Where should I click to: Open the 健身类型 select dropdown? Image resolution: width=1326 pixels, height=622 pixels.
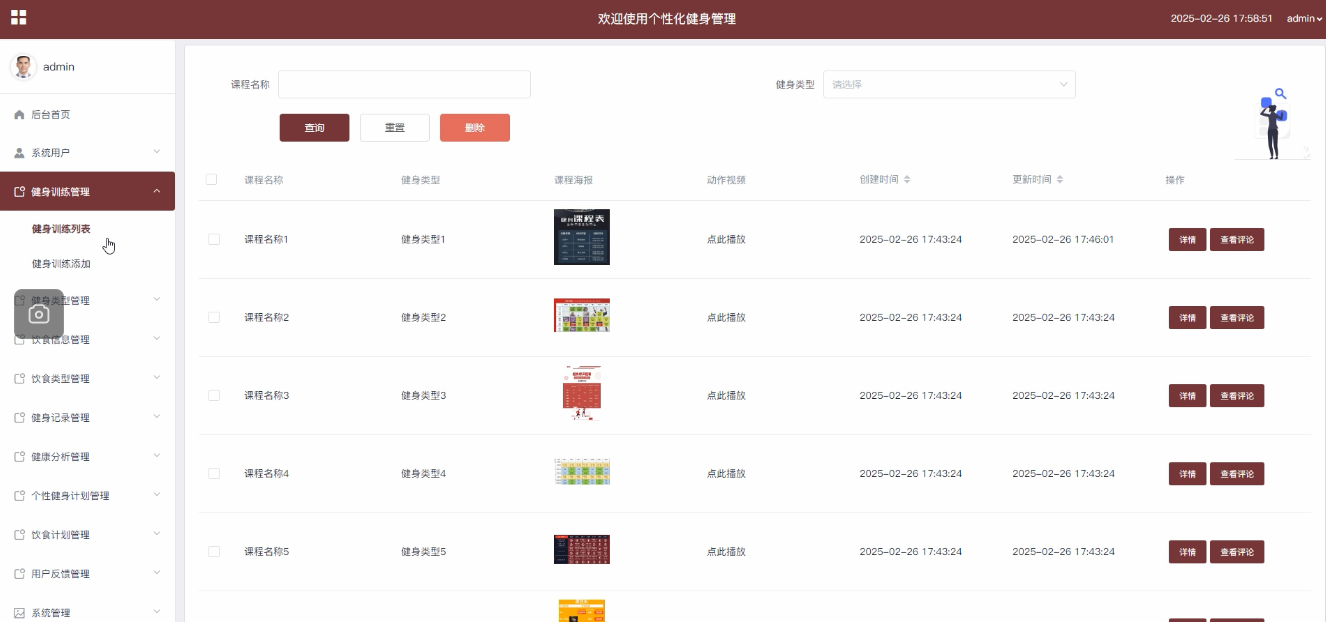(x=949, y=85)
